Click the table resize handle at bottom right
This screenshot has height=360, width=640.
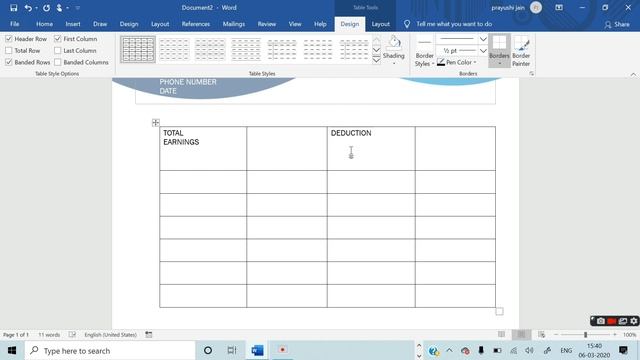[499, 311]
